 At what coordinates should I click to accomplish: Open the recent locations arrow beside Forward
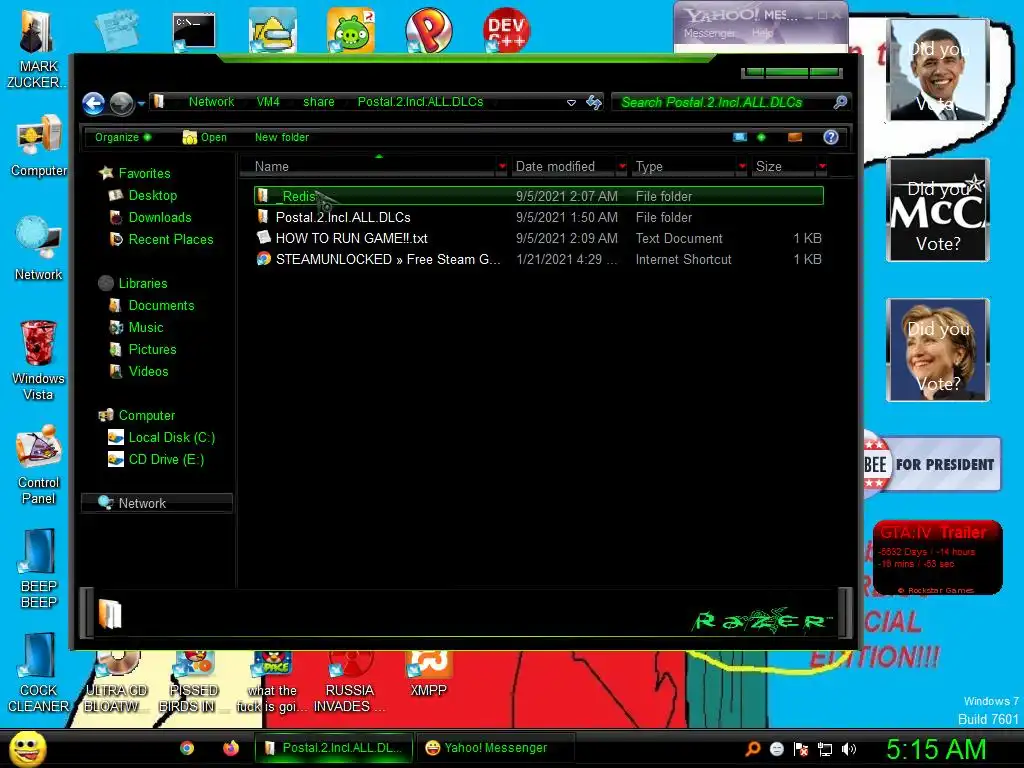click(x=141, y=103)
